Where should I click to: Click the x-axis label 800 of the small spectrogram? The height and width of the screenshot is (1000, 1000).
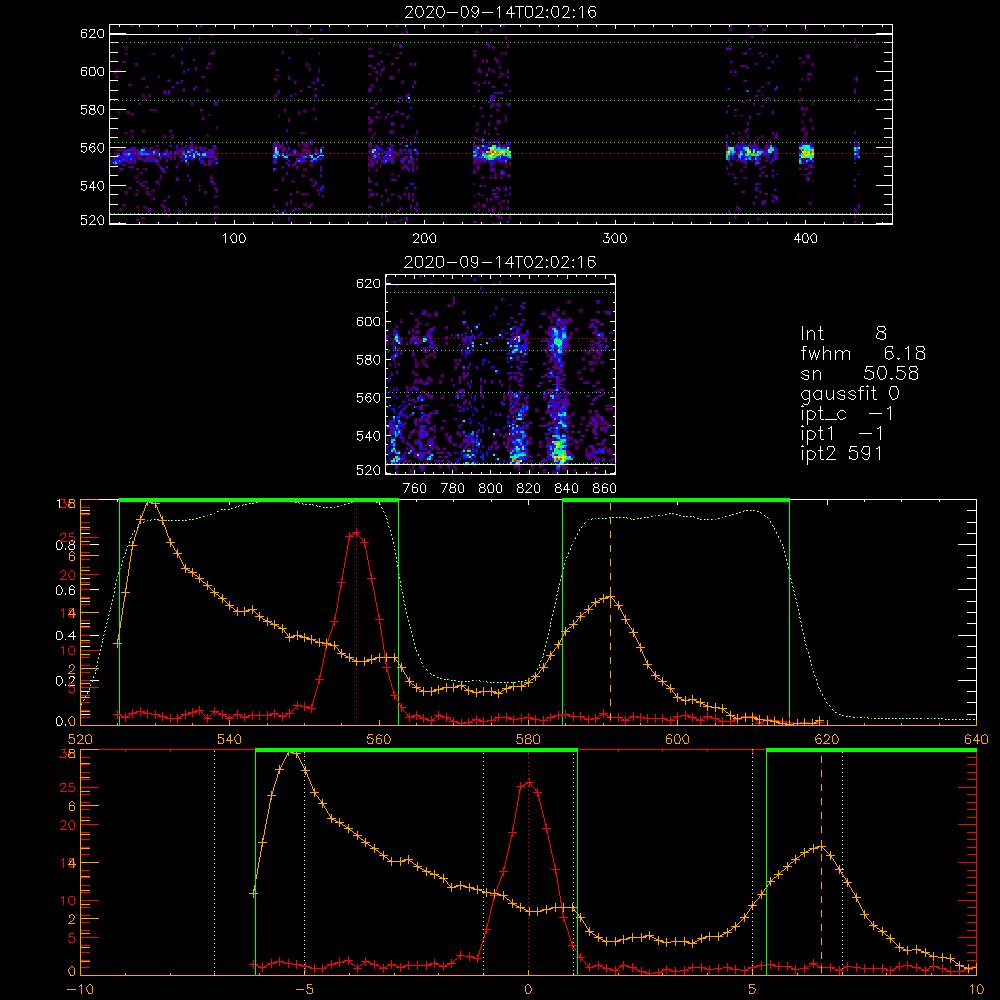pos(490,489)
